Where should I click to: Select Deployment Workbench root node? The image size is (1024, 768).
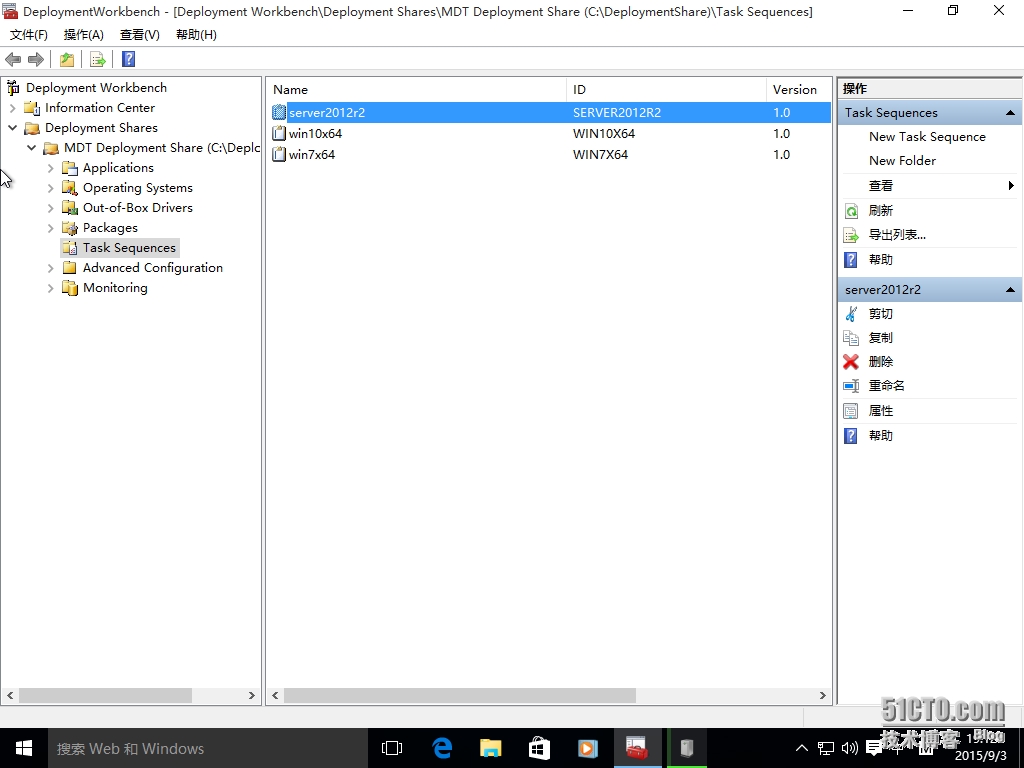(96, 88)
